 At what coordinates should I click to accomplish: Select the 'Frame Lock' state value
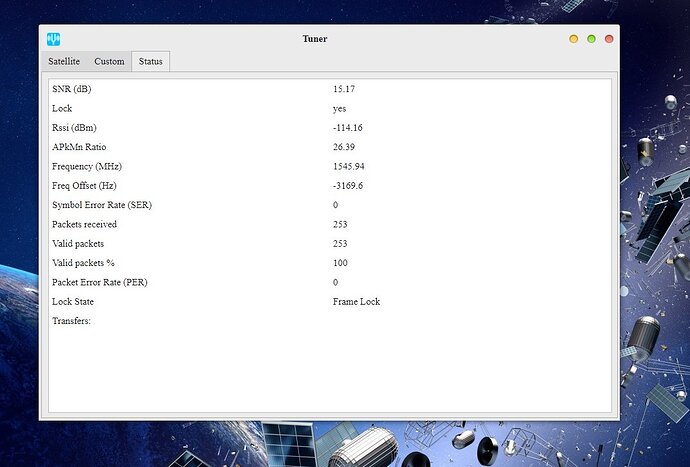pyautogui.click(x=356, y=302)
